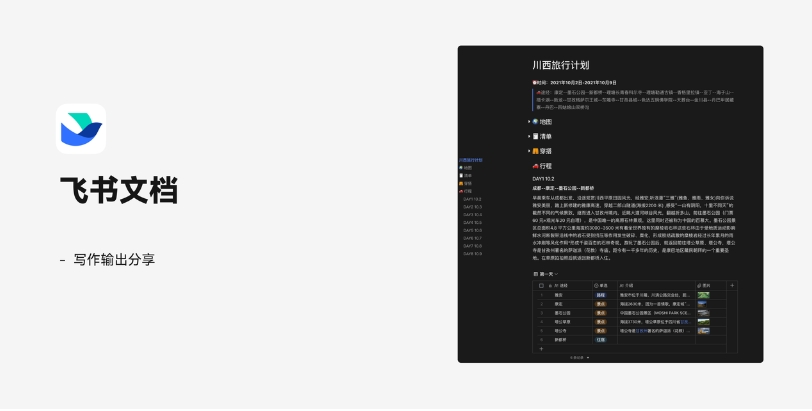This screenshot has width=812, height=411.
Task: Go to DAY1 10.2 in outline
Action: click(472, 199)
